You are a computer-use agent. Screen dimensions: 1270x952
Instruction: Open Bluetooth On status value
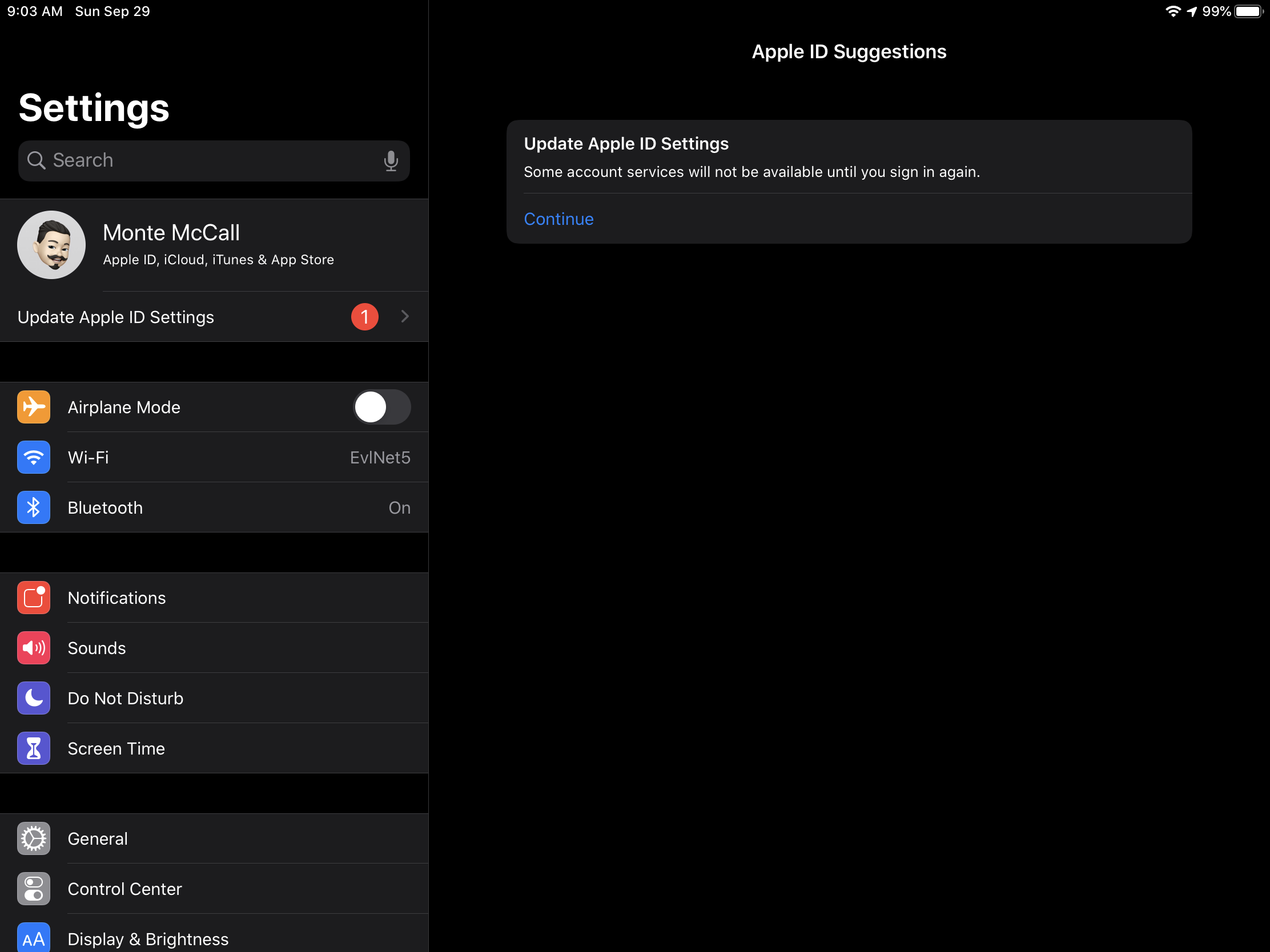coord(399,508)
